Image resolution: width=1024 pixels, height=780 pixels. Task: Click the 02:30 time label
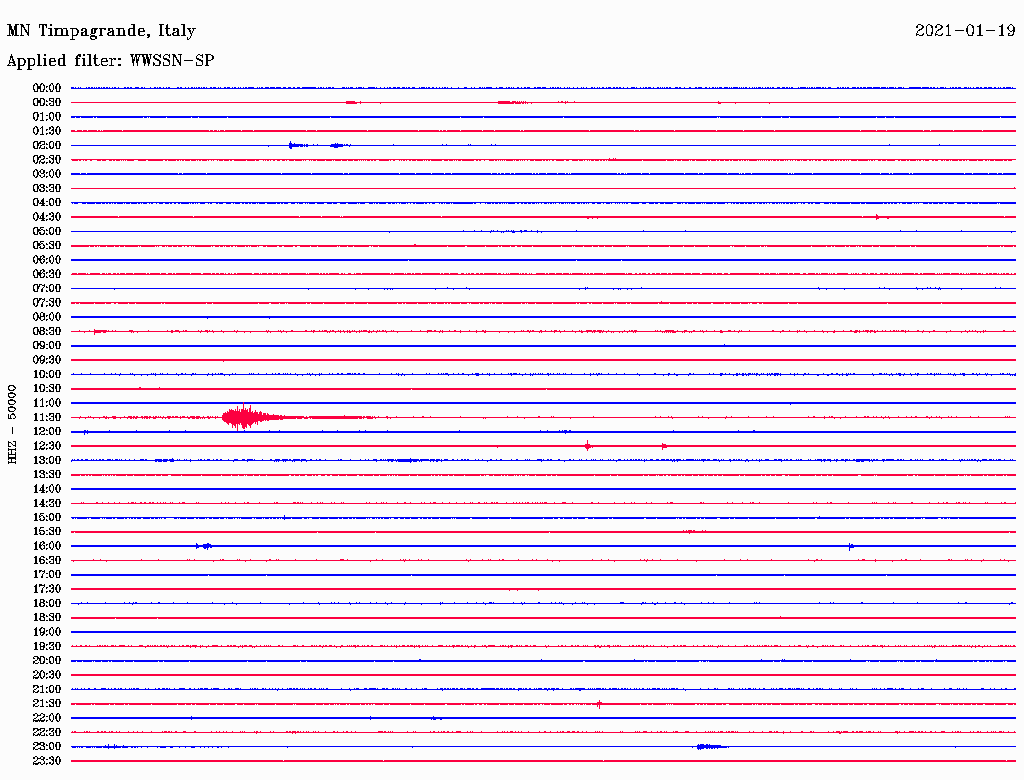[x=47, y=159]
